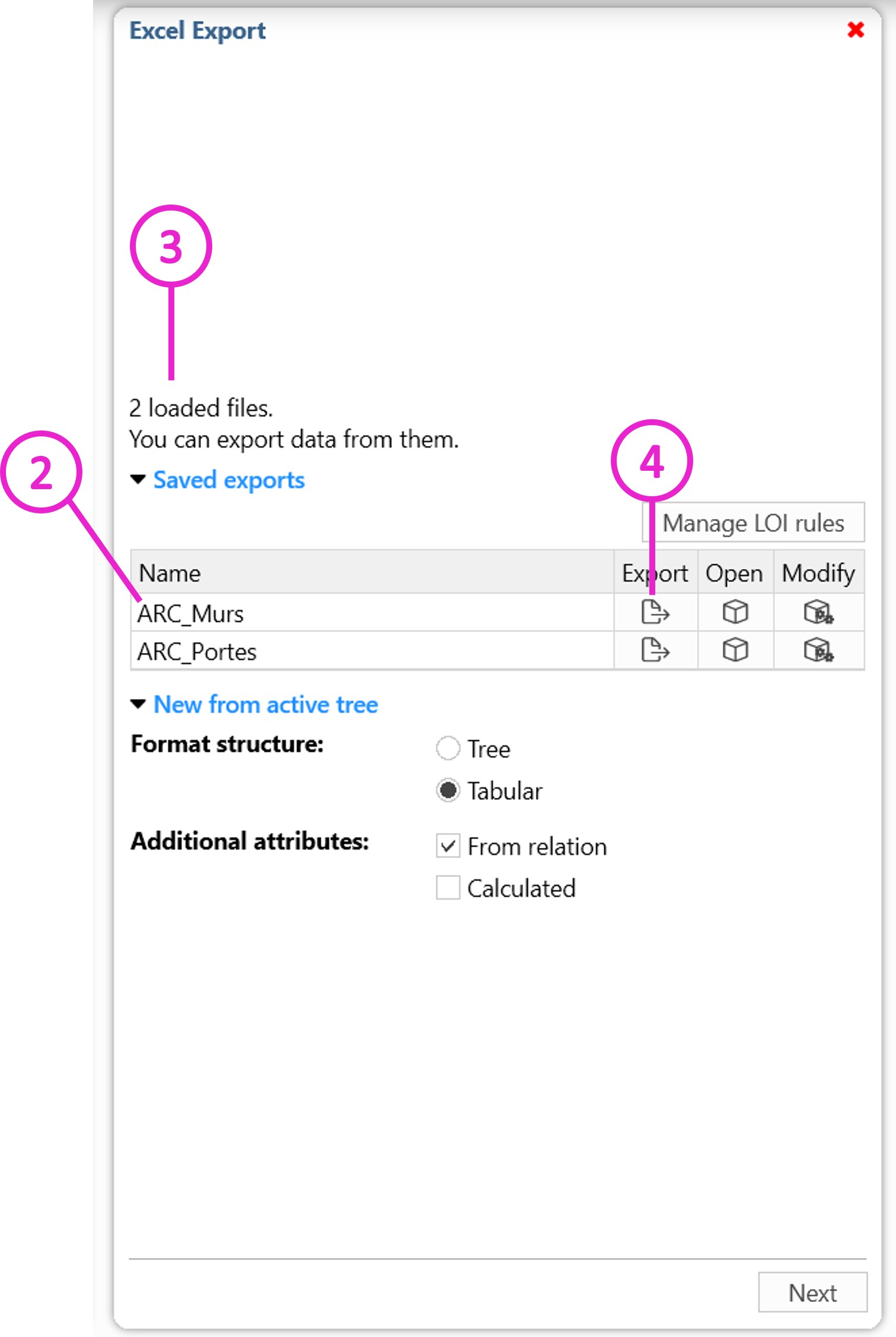
Task: Collapse the Saved exports section arrow
Action: point(138,480)
